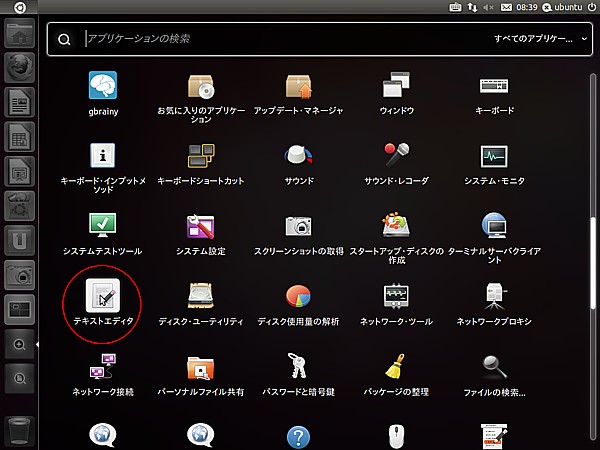Viewport: 600px width, 450px height.
Task: Open the 08:39 clock menu
Action: (527, 7)
